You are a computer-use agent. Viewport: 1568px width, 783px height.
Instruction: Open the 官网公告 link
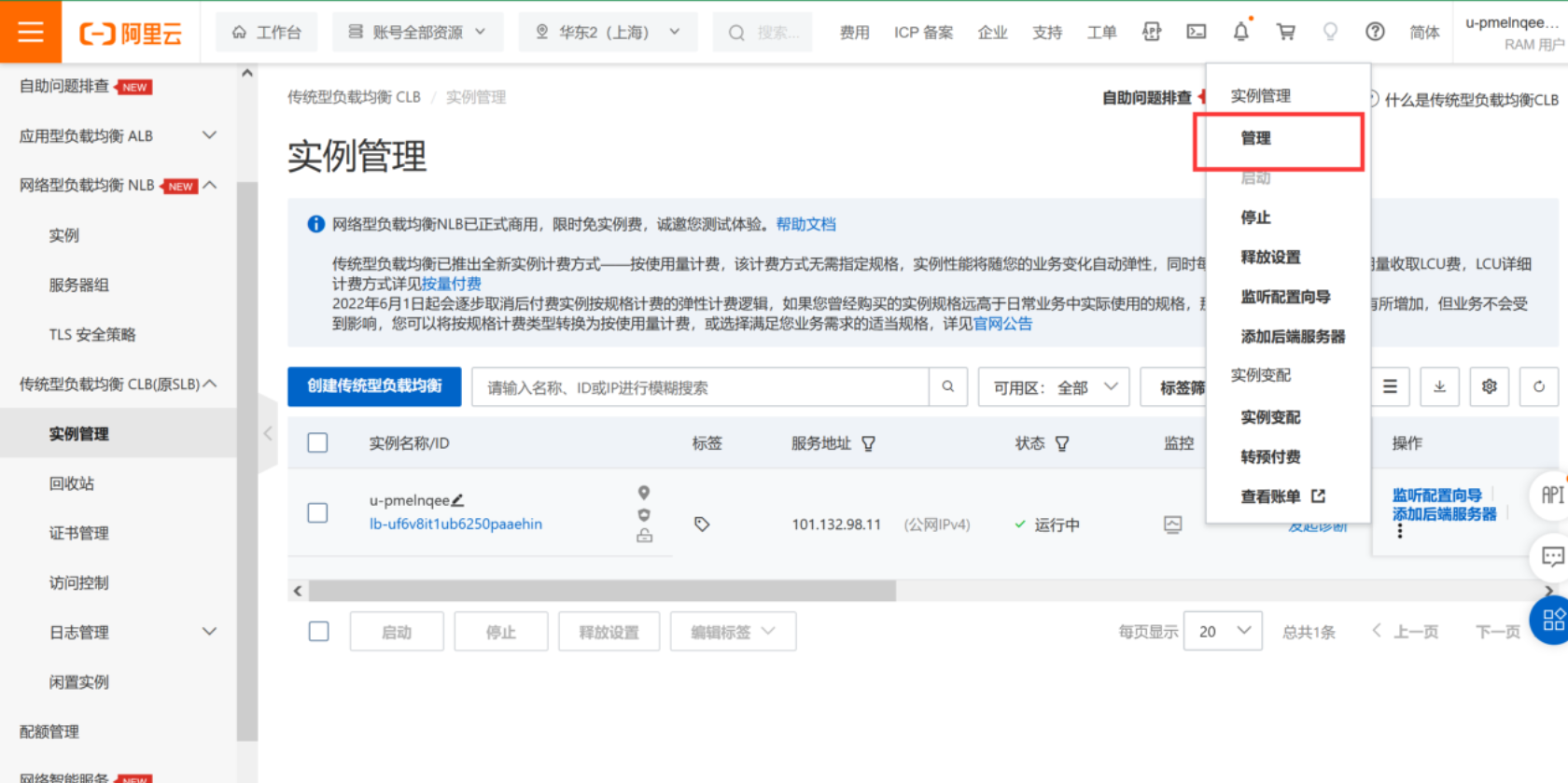[x=1003, y=324]
